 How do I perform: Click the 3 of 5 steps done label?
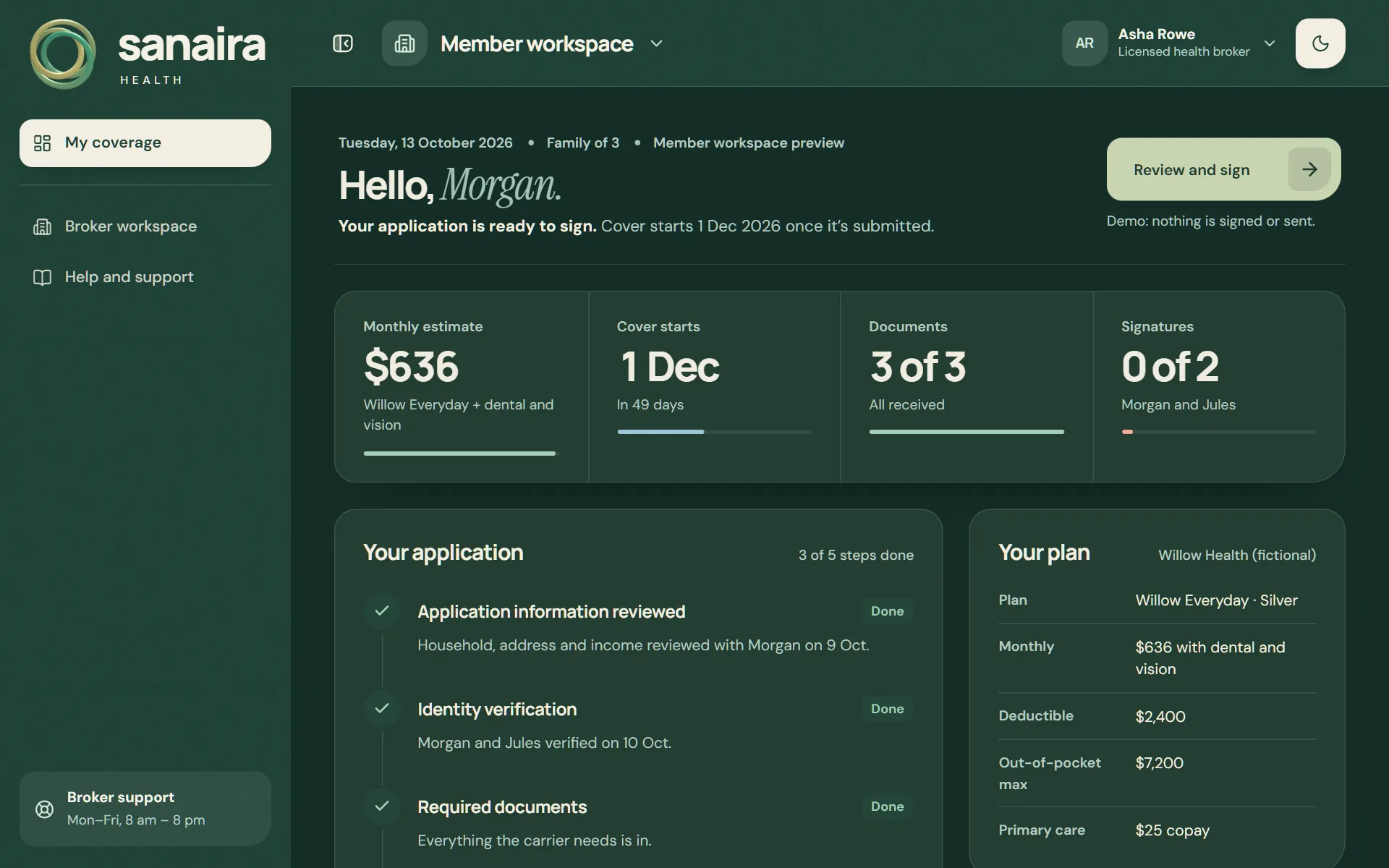pos(856,555)
